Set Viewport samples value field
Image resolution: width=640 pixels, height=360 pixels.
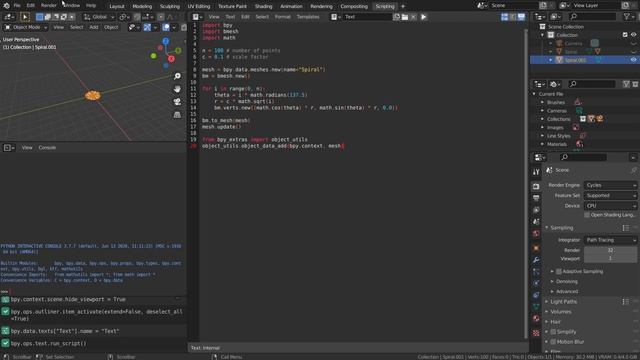pos(610,258)
